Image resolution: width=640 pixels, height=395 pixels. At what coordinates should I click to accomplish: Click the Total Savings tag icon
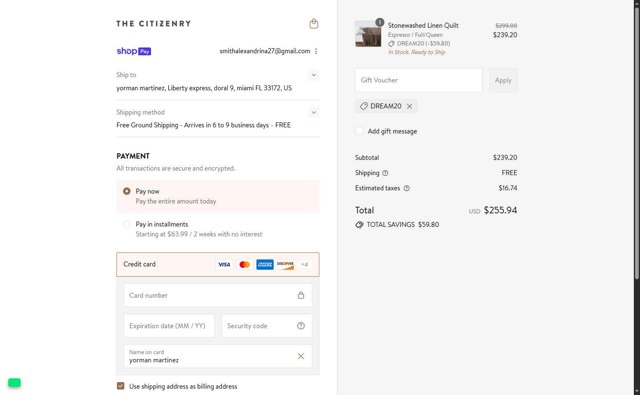[359, 224]
